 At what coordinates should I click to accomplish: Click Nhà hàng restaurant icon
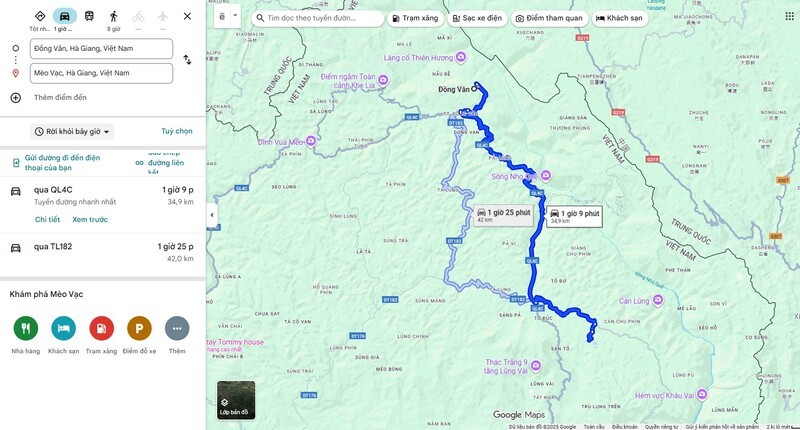[x=26, y=328]
